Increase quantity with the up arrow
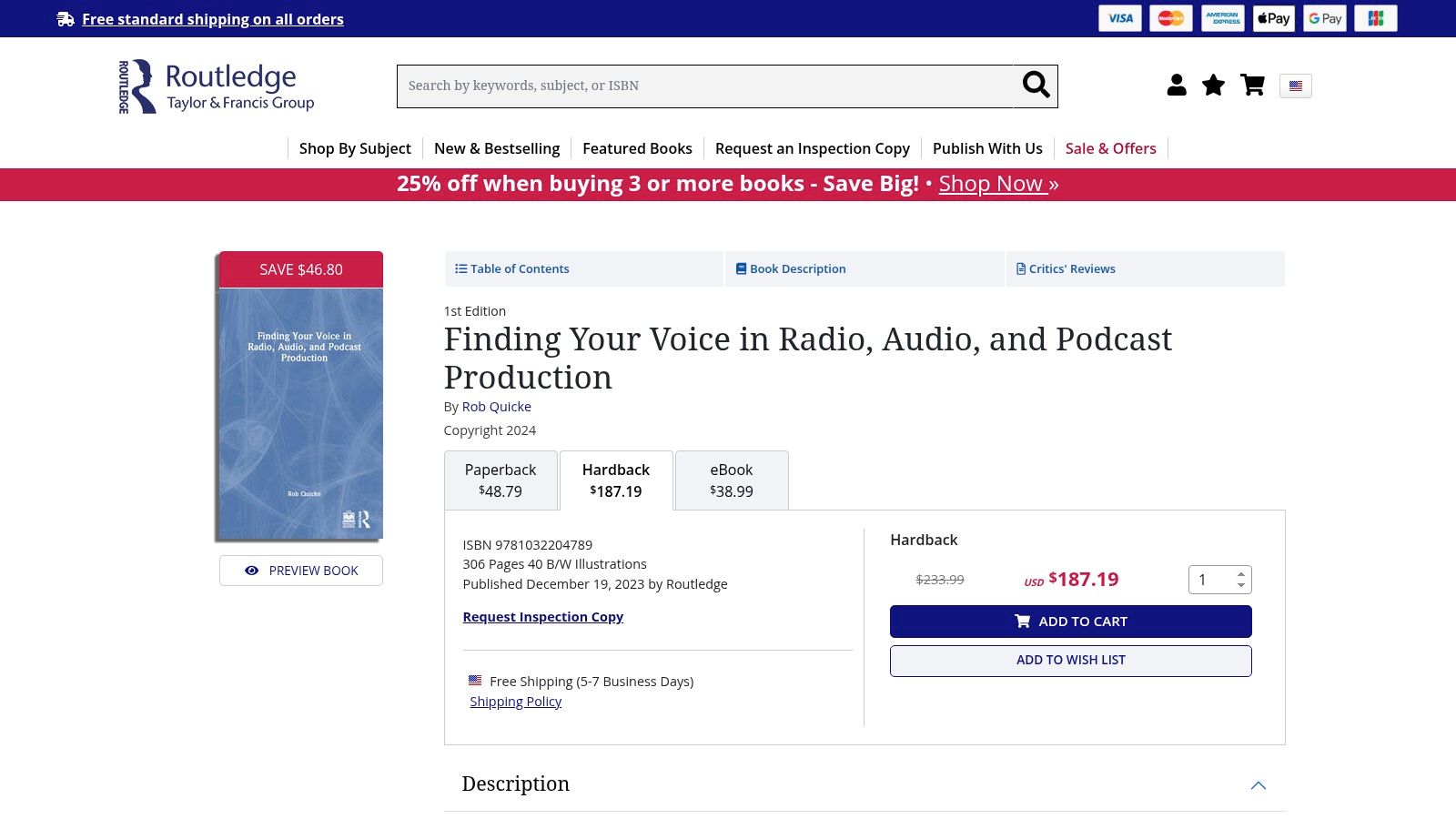Viewport: 1456px width, 819px height. 1241,574
